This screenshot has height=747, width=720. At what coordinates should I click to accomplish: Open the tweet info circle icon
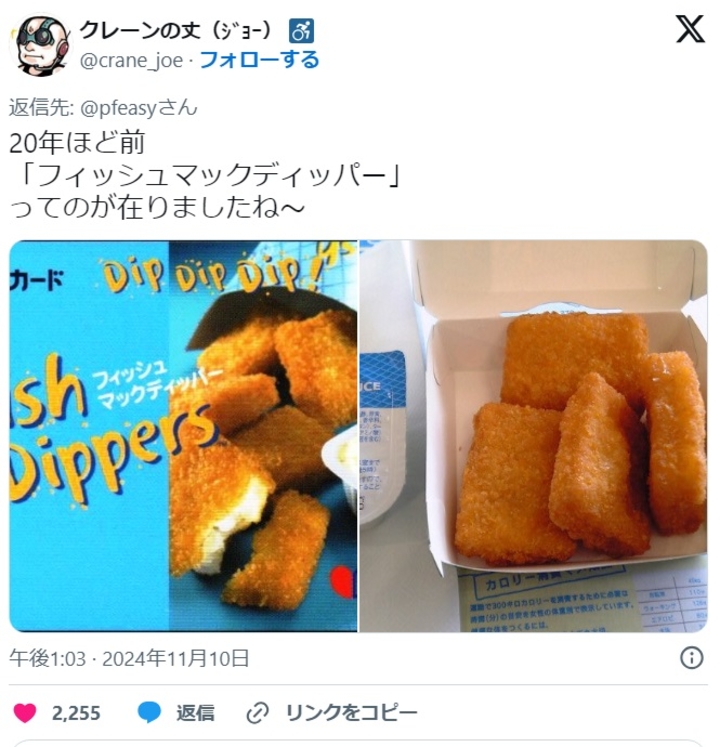click(x=691, y=658)
